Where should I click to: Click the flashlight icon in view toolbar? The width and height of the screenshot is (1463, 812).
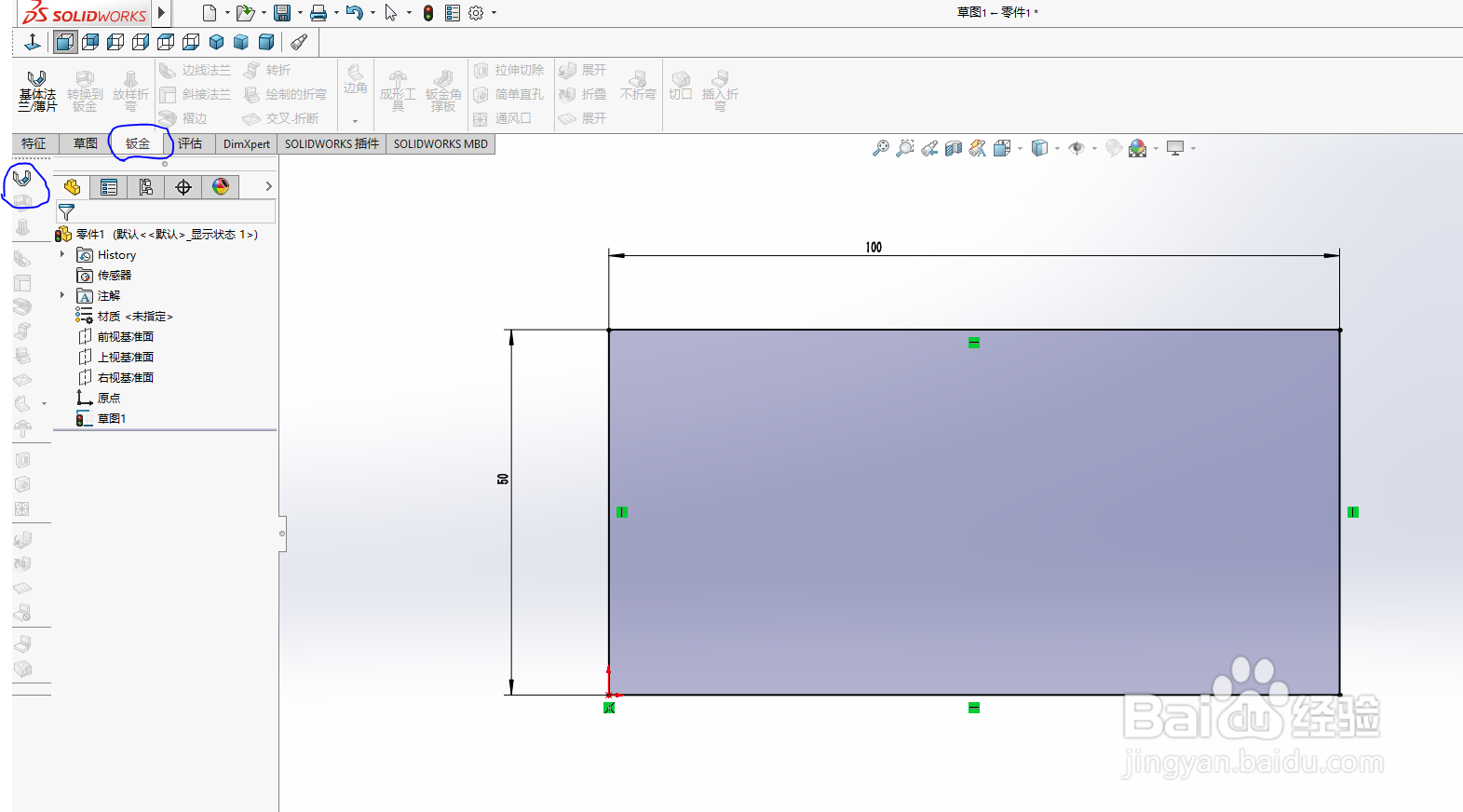coord(299,42)
